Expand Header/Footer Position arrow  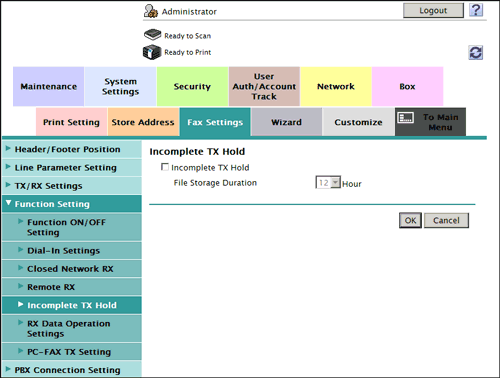pyautogui.click(x=8, y=148)
